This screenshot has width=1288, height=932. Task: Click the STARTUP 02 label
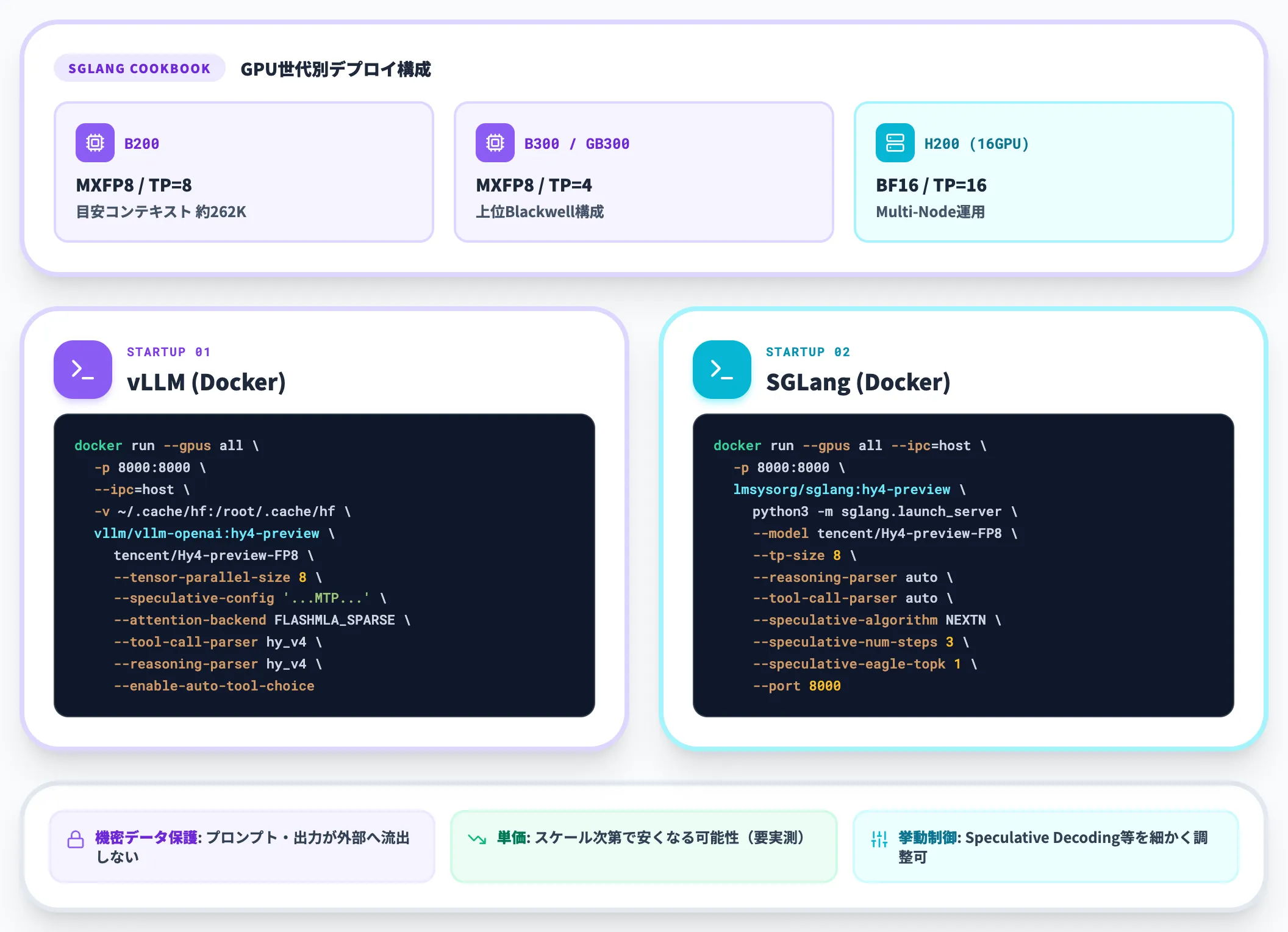(808, 352)
